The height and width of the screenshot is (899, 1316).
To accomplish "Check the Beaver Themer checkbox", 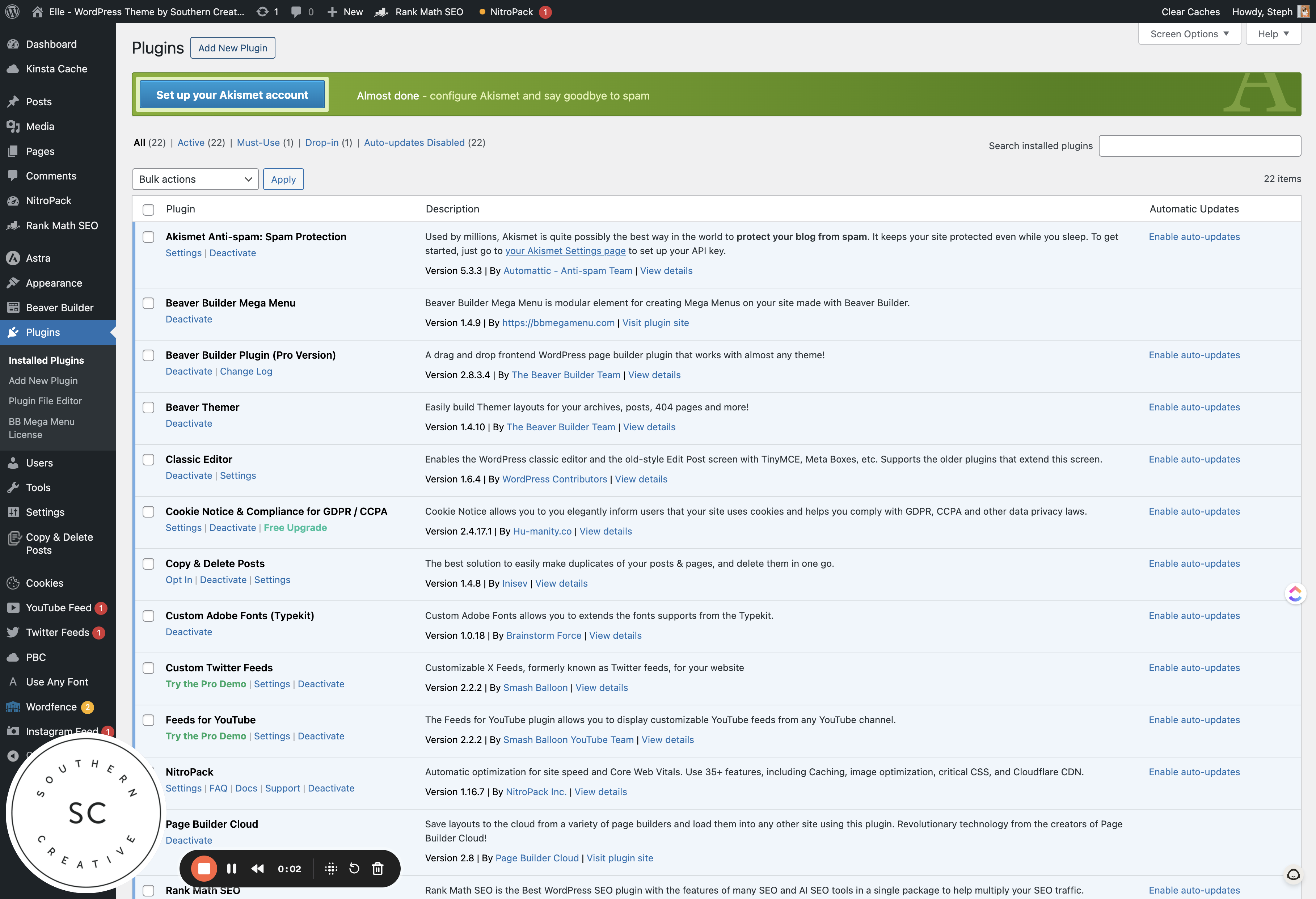I will click(x=148, y=408).
